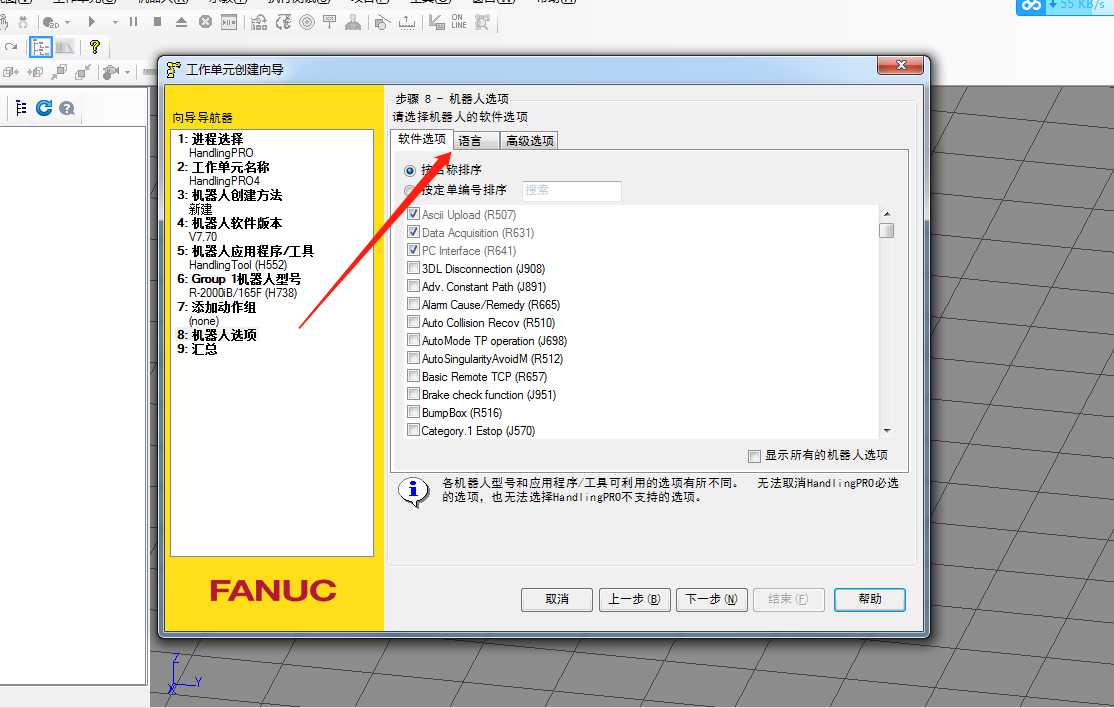Open the Run Panel toolbar icon
This screenshot has height=708, width=1114.
(x=229, y=22)
